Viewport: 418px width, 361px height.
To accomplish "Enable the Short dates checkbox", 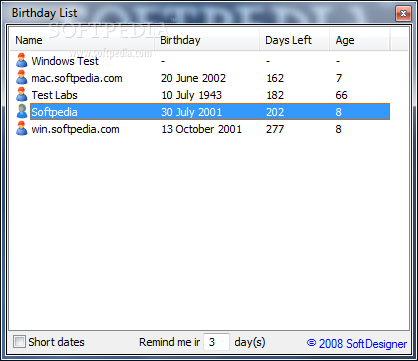I will [19, 342].
